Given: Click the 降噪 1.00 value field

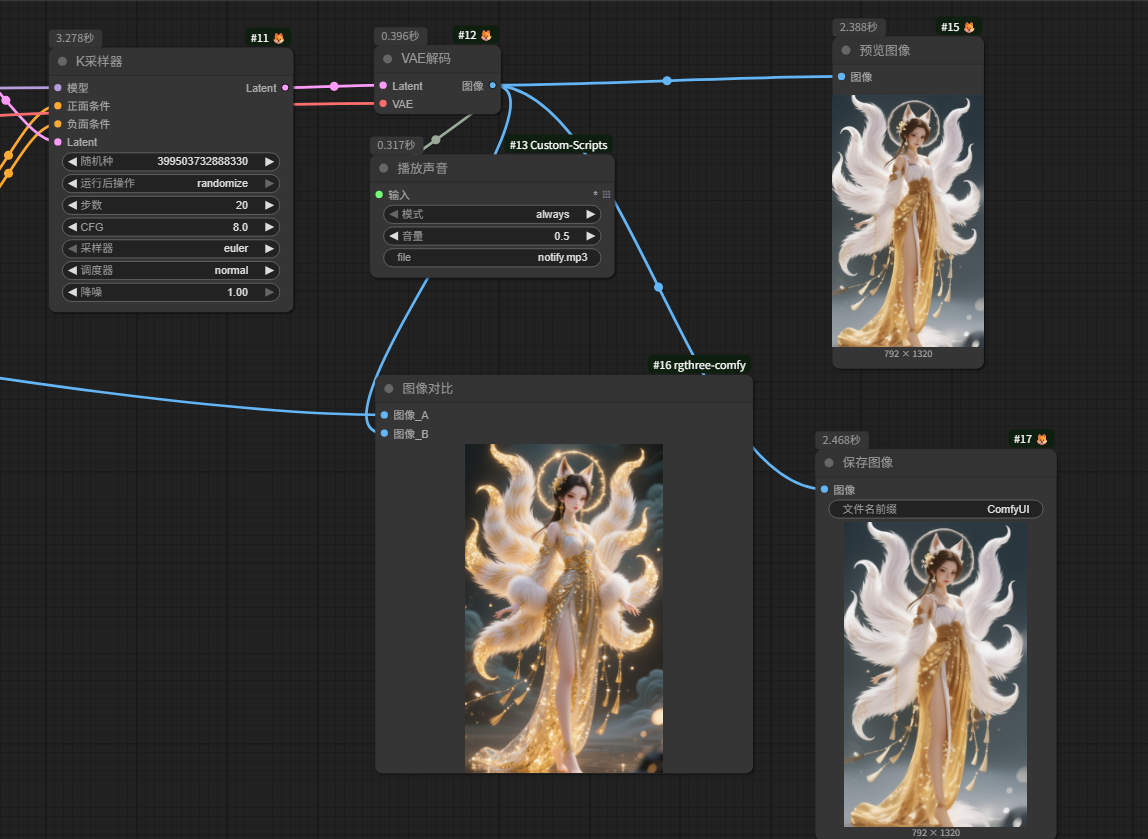Looking at the screenshot, I should tap(171, 292).
